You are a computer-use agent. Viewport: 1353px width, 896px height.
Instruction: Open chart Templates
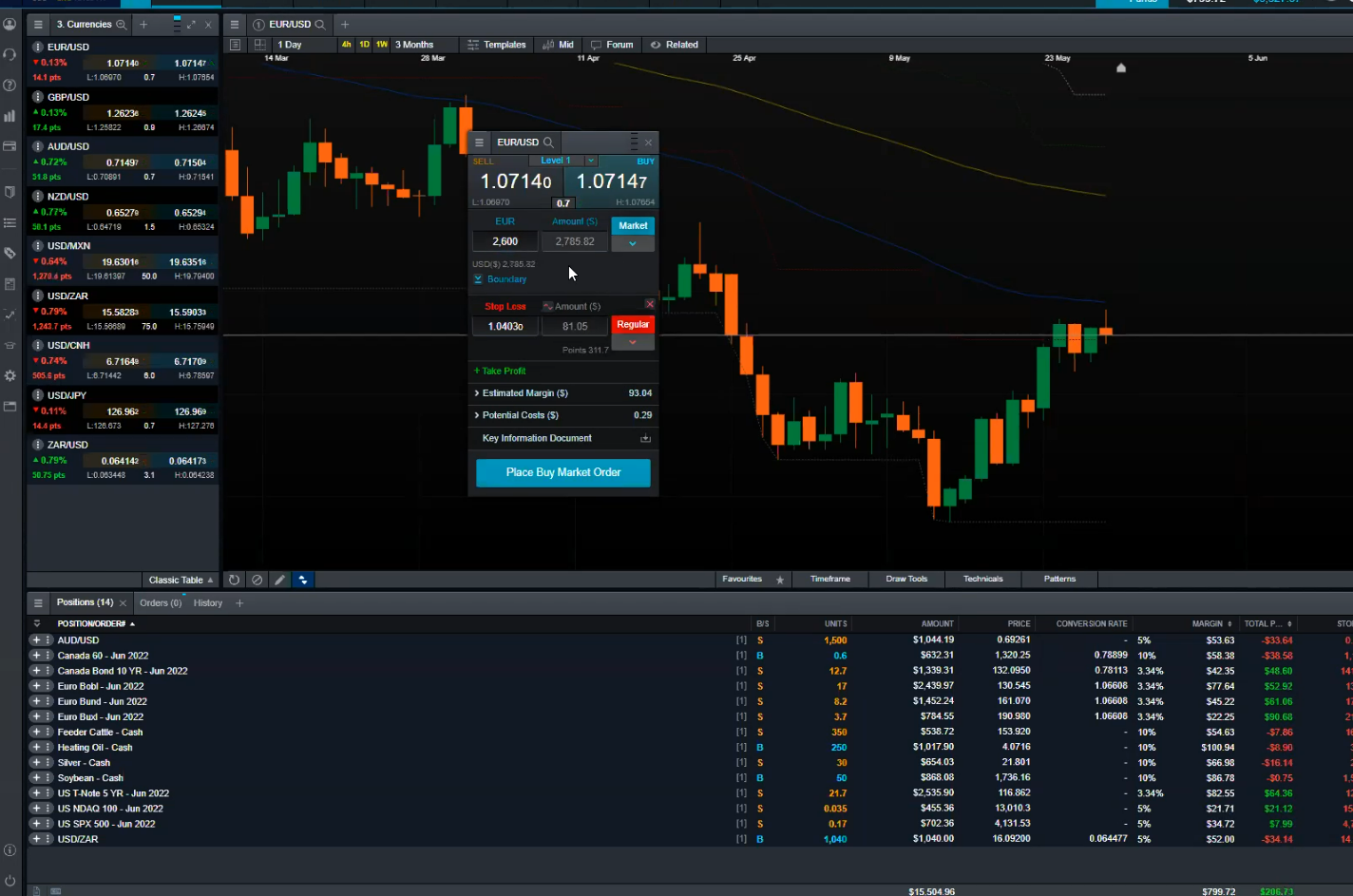[x=497, y=45]
